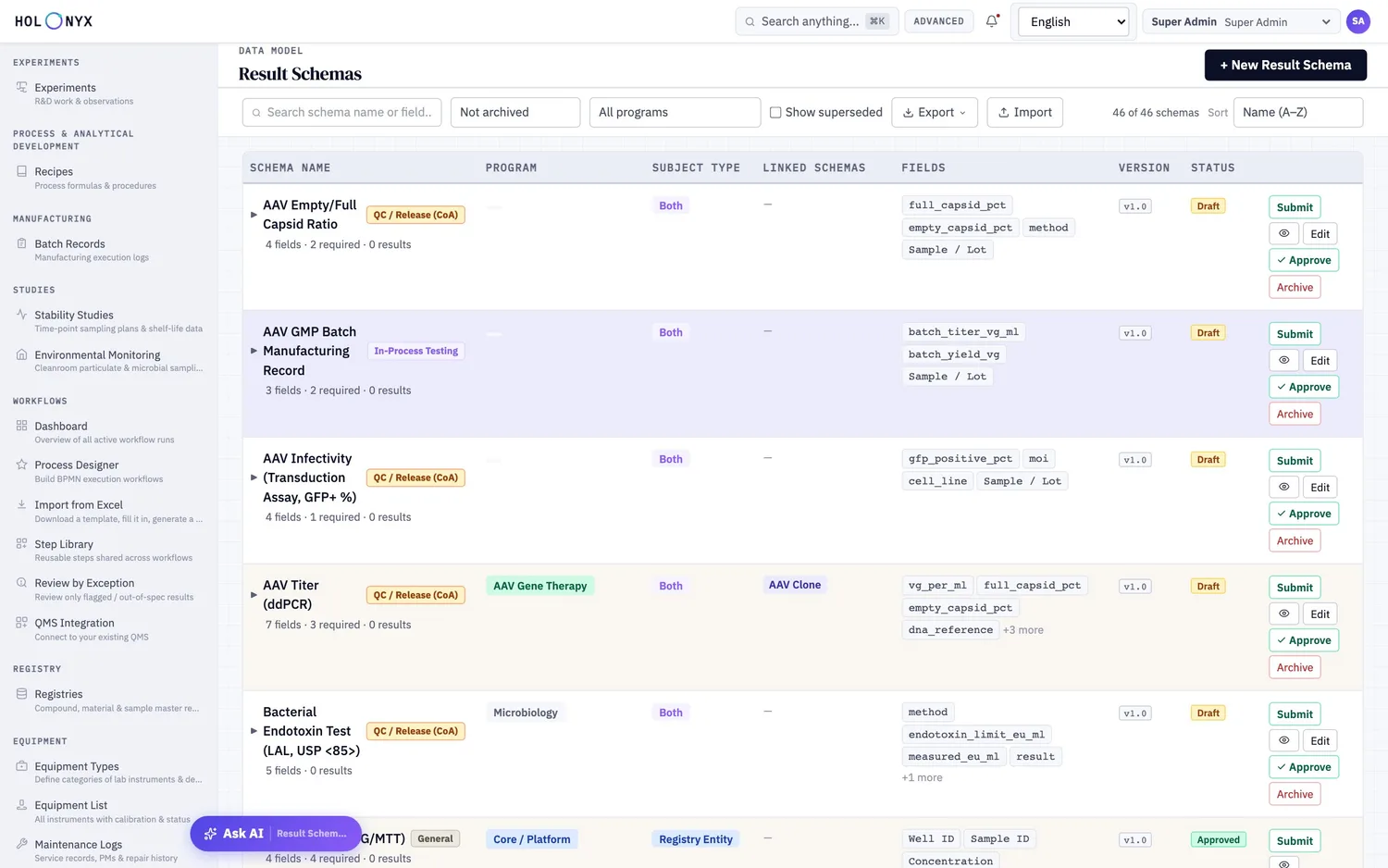Click the schema name search field
The width and height of the screenshot is (1388, 868).
pyautogui.click(x=341, y=113)
